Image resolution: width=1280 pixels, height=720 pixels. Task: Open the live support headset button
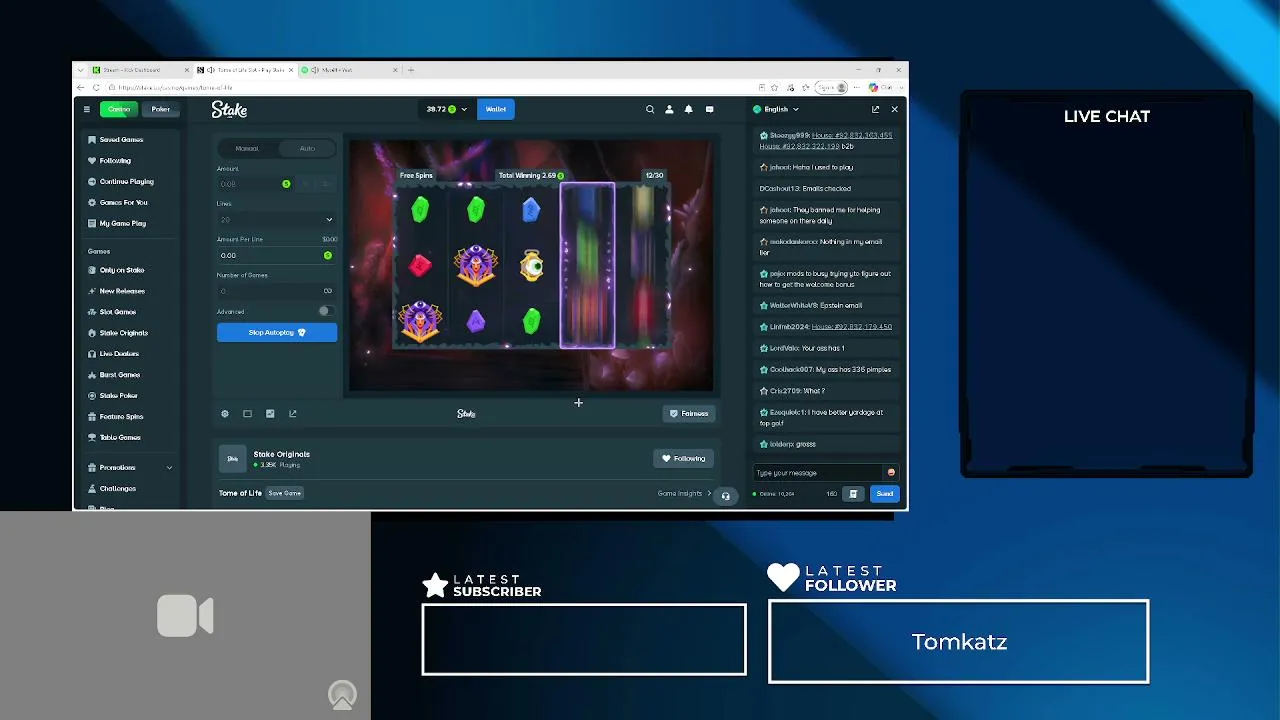(726, 495)
